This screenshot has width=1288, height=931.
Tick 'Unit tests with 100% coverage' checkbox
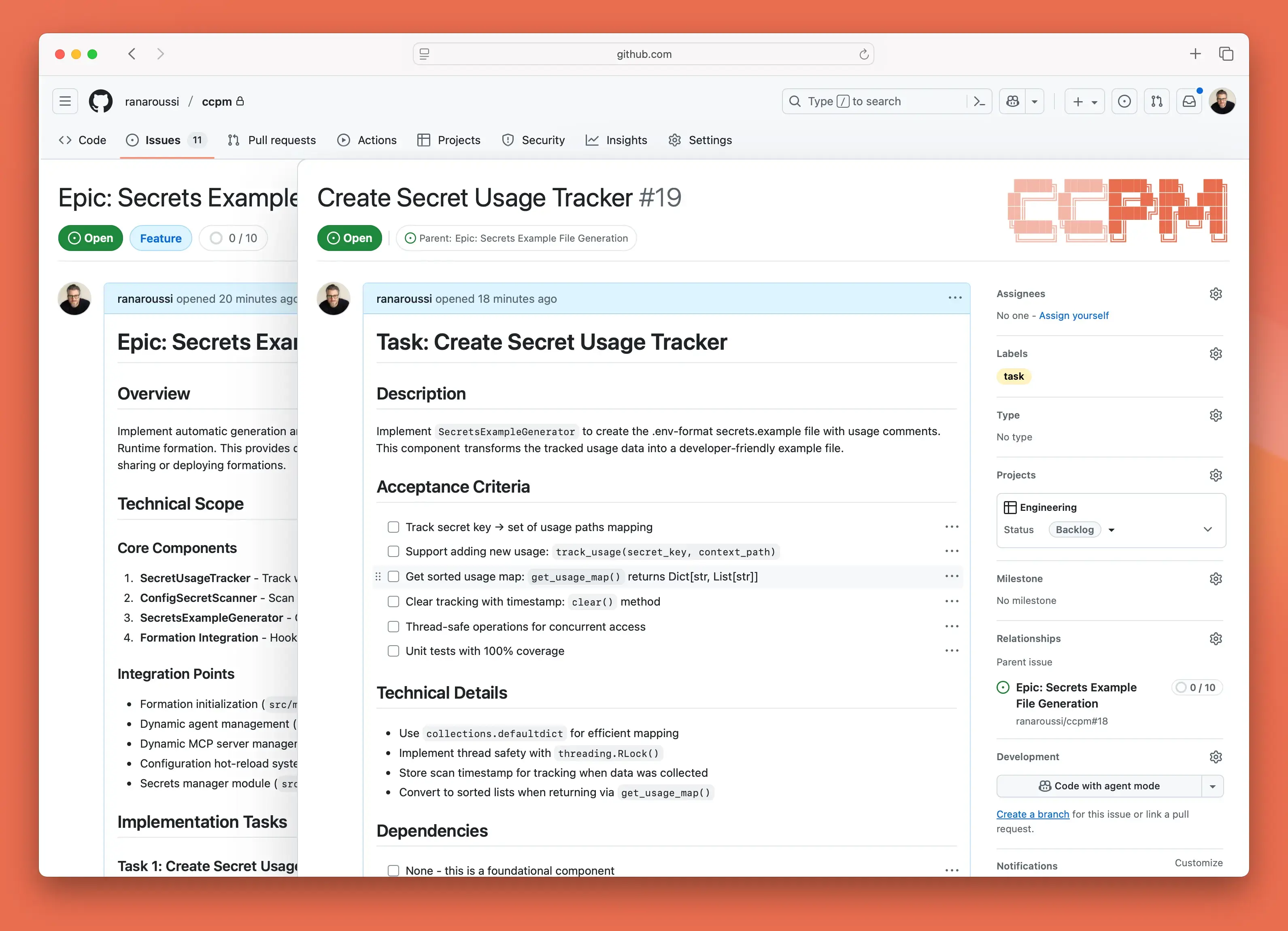pyautogui.click(x=393, y=650)
